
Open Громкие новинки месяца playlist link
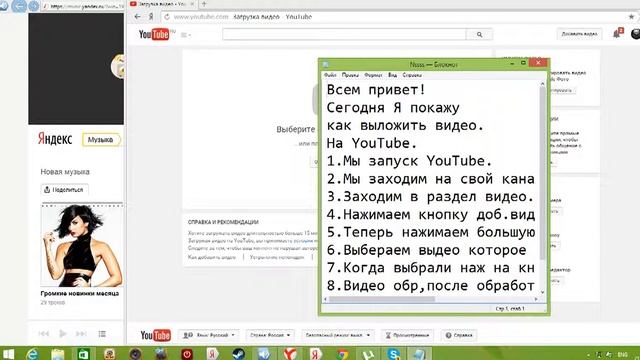(80, 293)
